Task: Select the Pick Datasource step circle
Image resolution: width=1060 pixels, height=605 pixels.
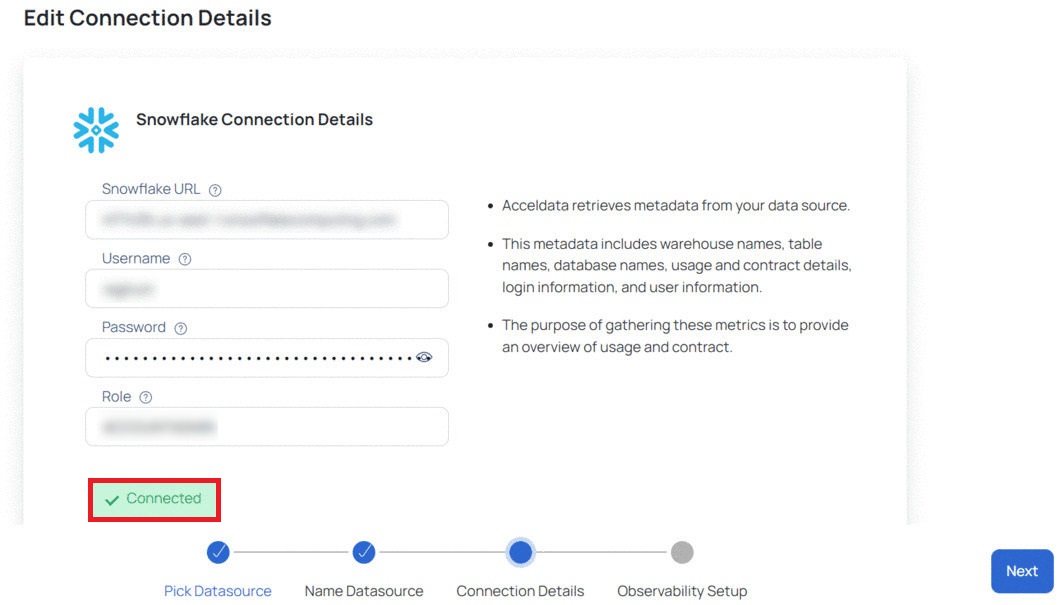Action: (x=218, y=552)
